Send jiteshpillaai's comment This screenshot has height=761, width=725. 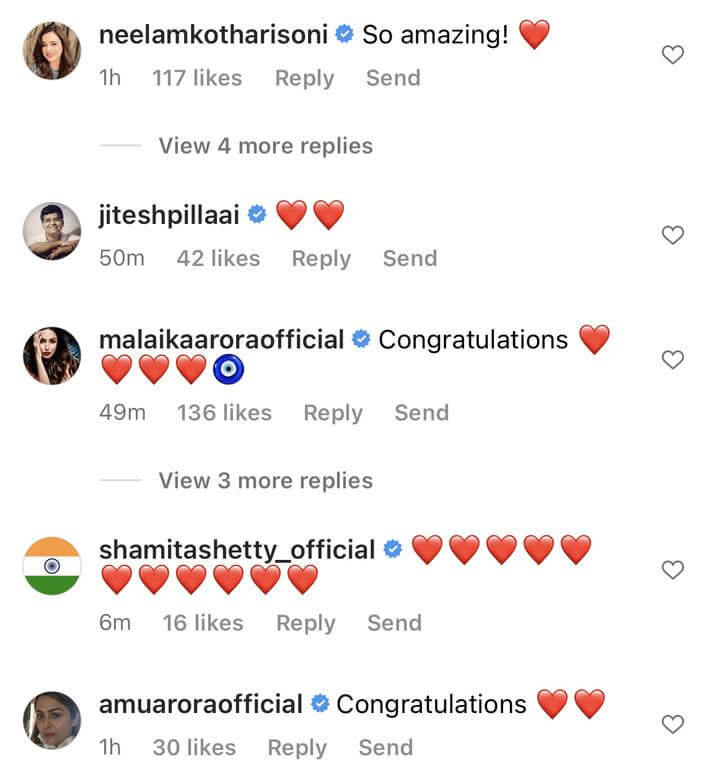click(410, 259)
